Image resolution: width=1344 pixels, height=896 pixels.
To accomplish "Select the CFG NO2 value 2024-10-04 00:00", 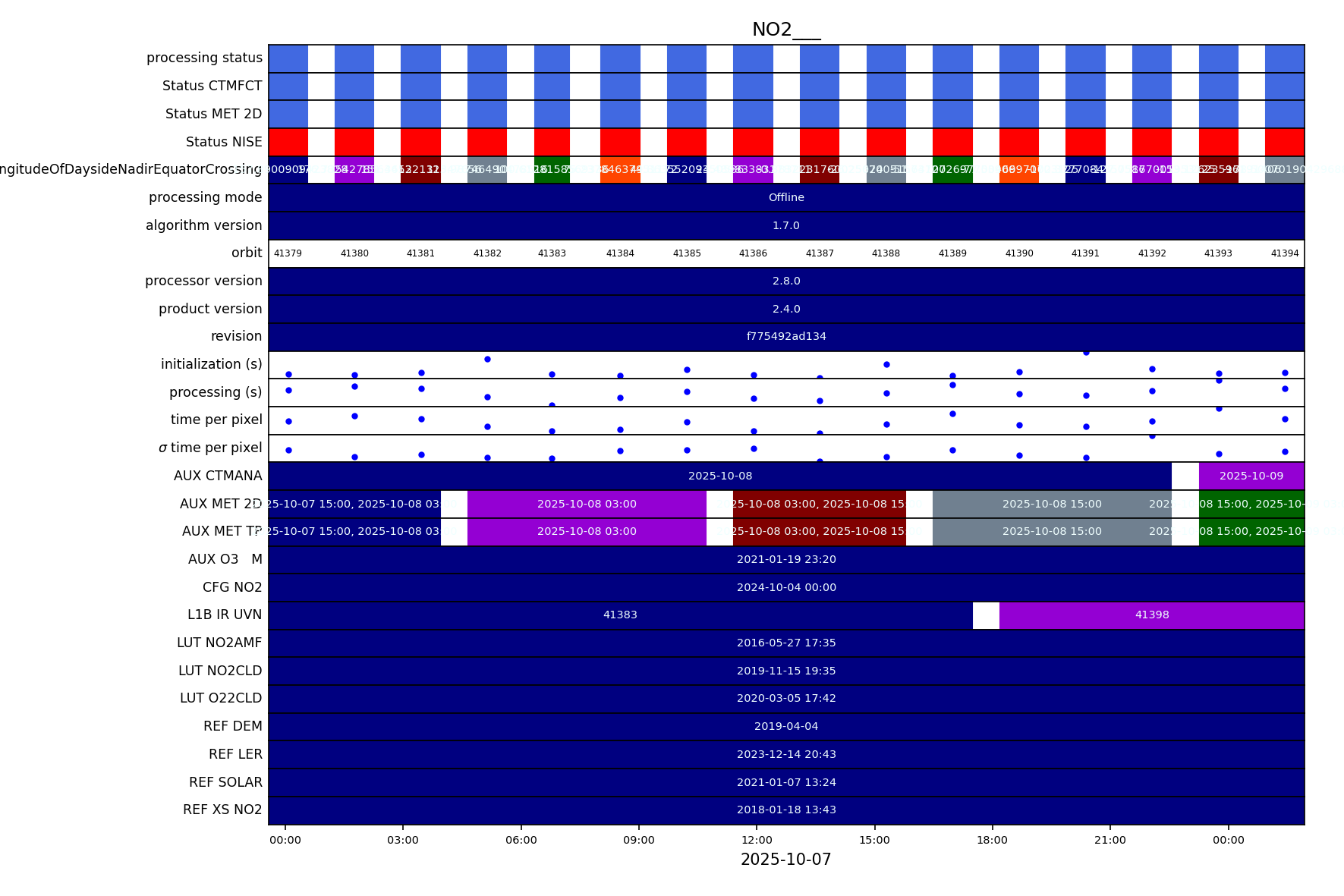I will 786,588.
